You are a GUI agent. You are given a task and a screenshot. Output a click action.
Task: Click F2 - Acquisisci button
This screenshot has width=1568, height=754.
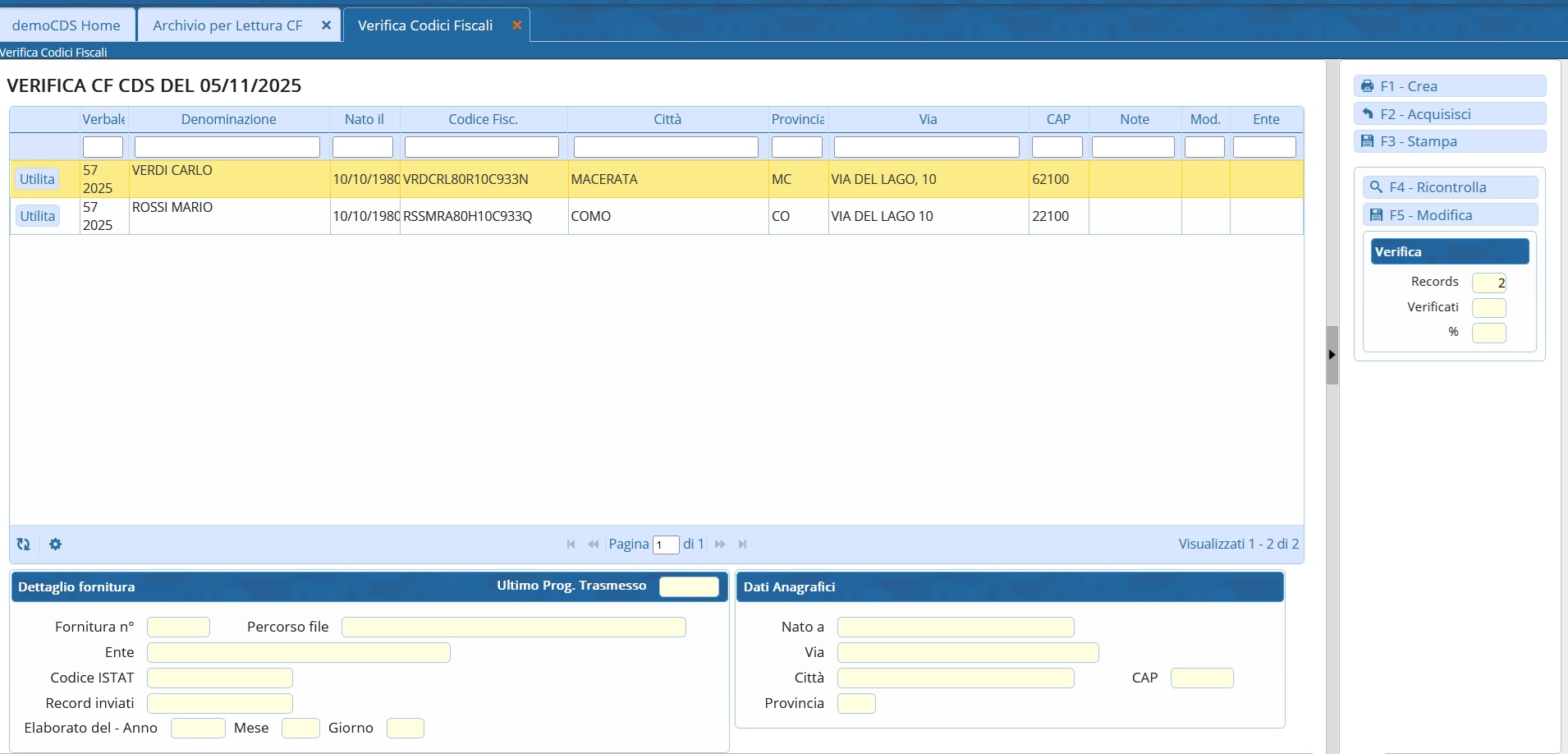(x=1449, y=114)
